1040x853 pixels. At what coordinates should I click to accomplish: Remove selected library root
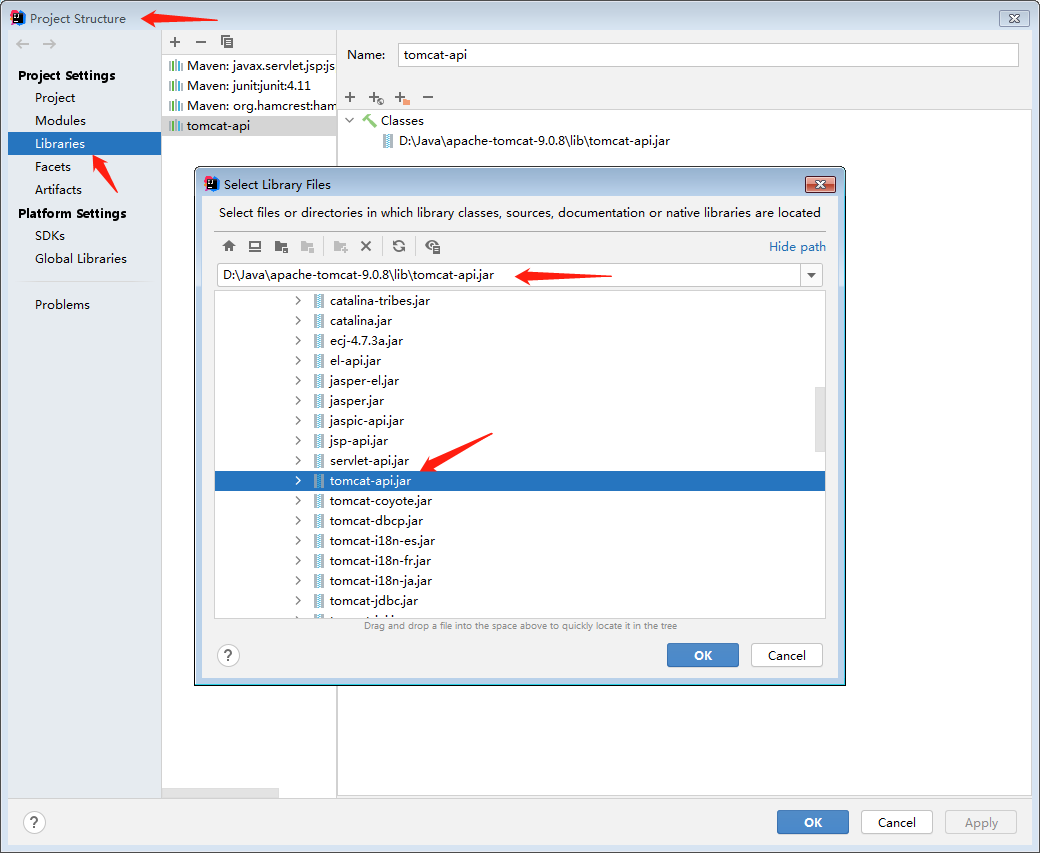coord(428,98)
